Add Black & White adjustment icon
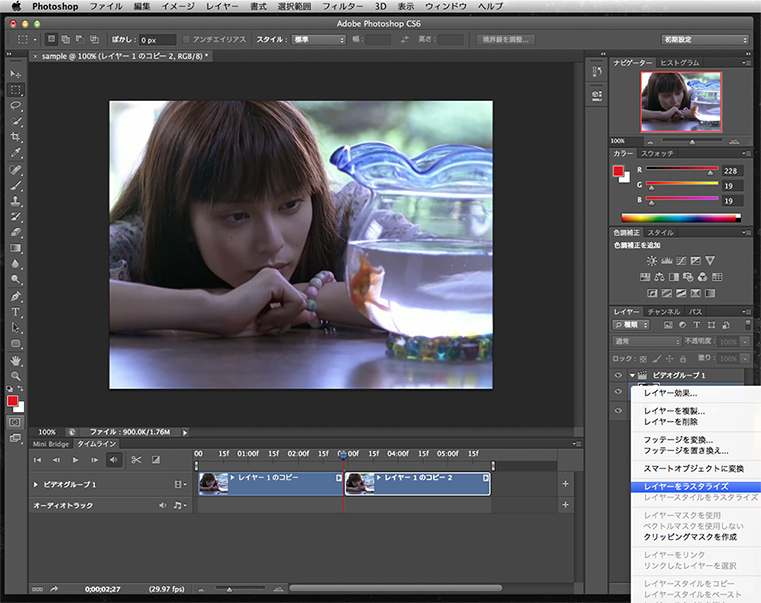Screen dimensions: 761x603 coord(674,277)
